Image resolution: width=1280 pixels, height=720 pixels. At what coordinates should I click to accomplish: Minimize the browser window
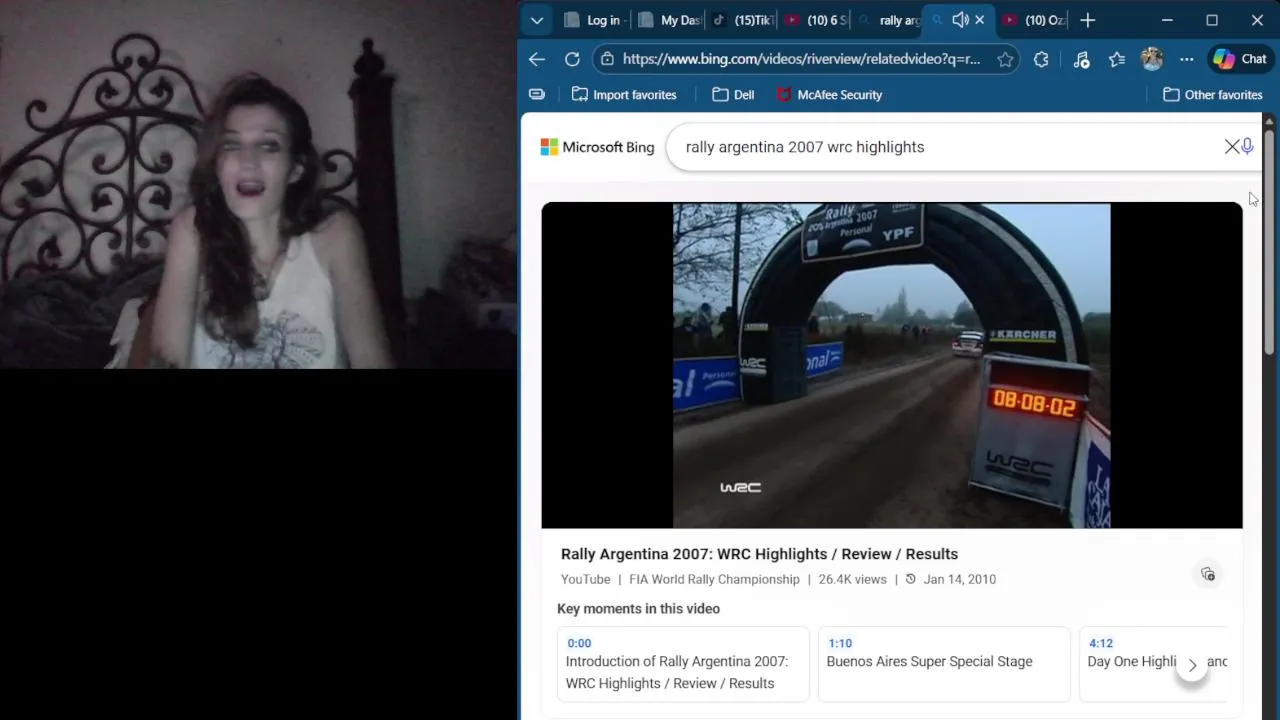1166,20
